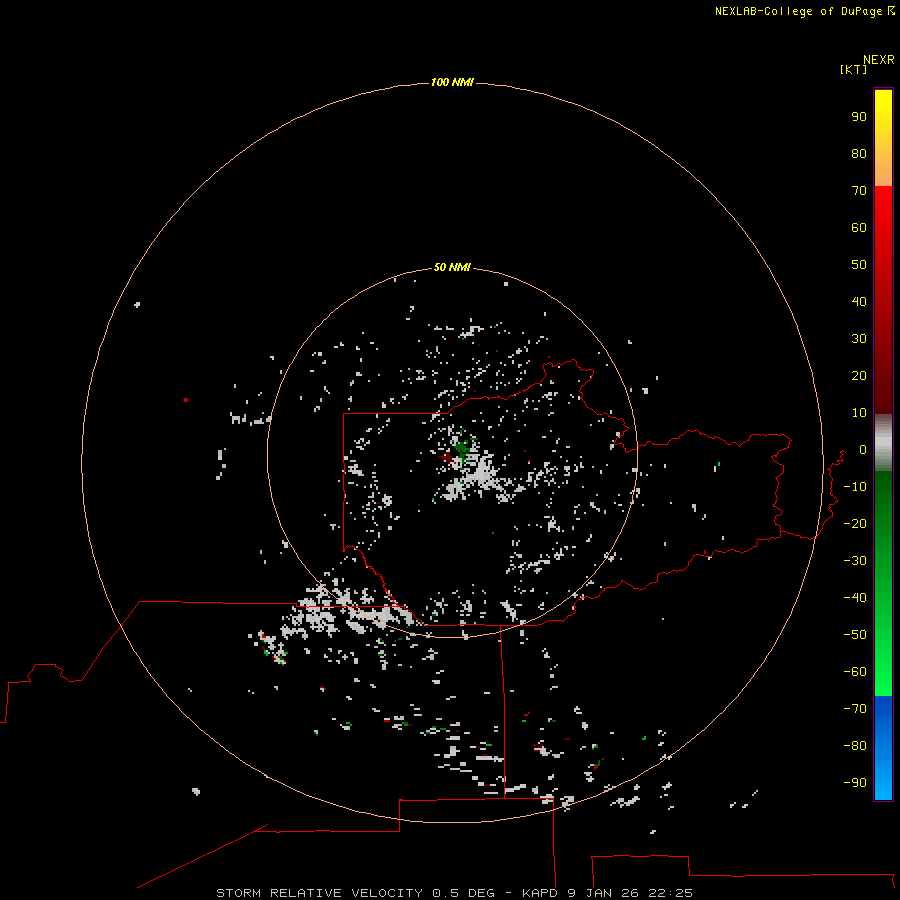
Task: Click the 90 value on velocity scale
Action: [x=859, y=117]
